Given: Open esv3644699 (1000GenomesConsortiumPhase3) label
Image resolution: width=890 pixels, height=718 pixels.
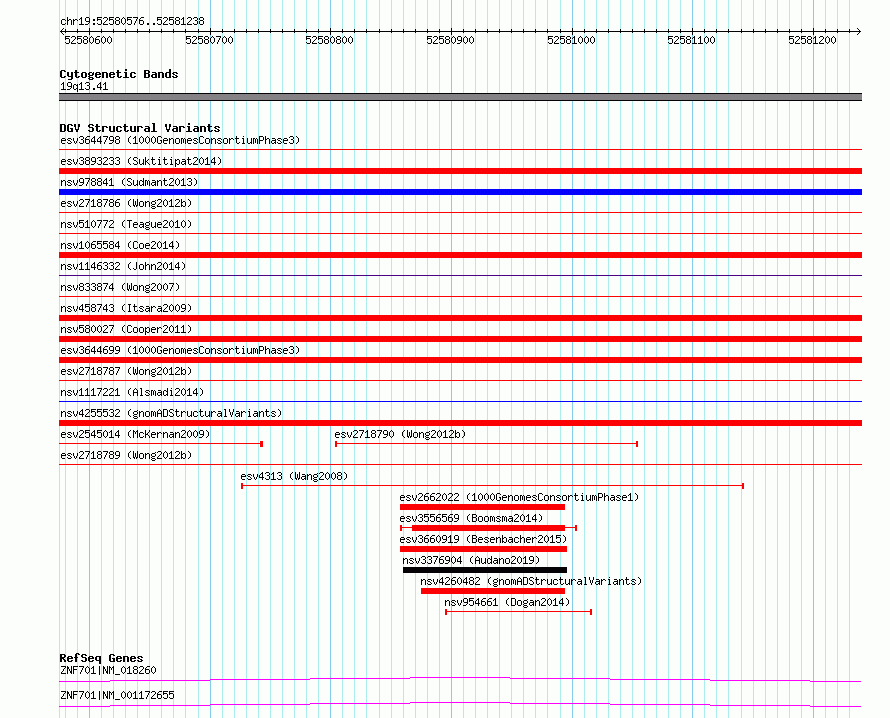Looking at the screenshot, I should click(180, 350).
